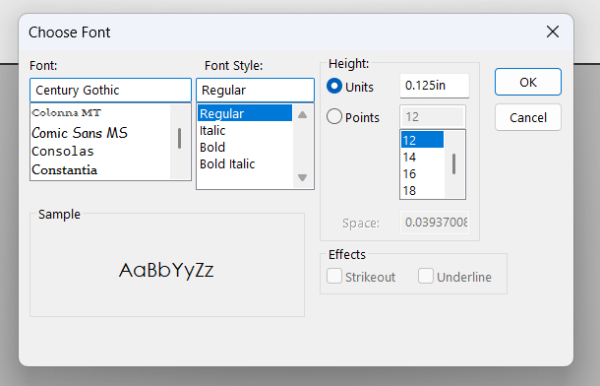
Task: Close the Choose Font dialog
Action: [x=553, y=32]
